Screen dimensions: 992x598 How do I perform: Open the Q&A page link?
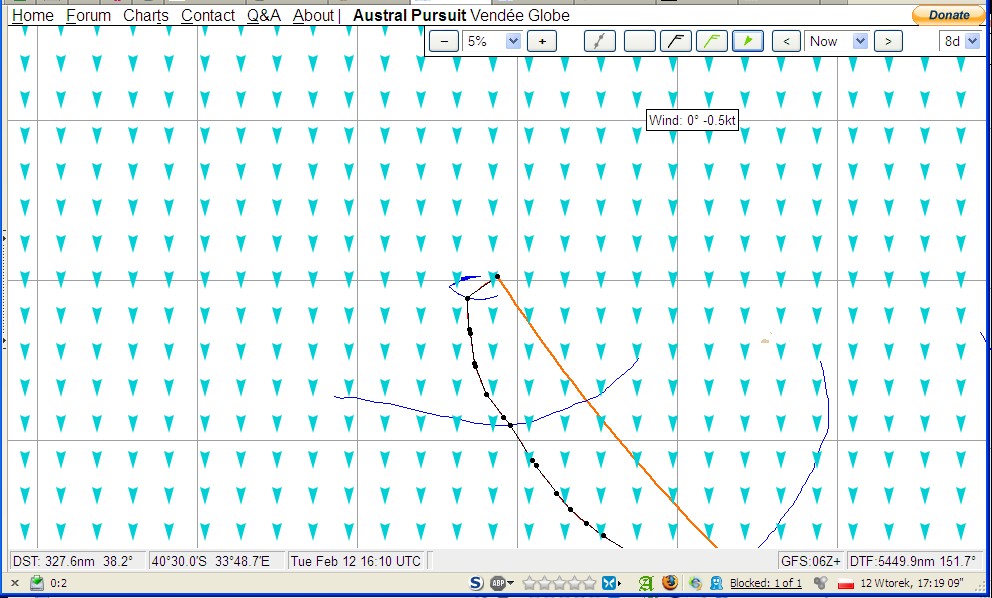264,15
